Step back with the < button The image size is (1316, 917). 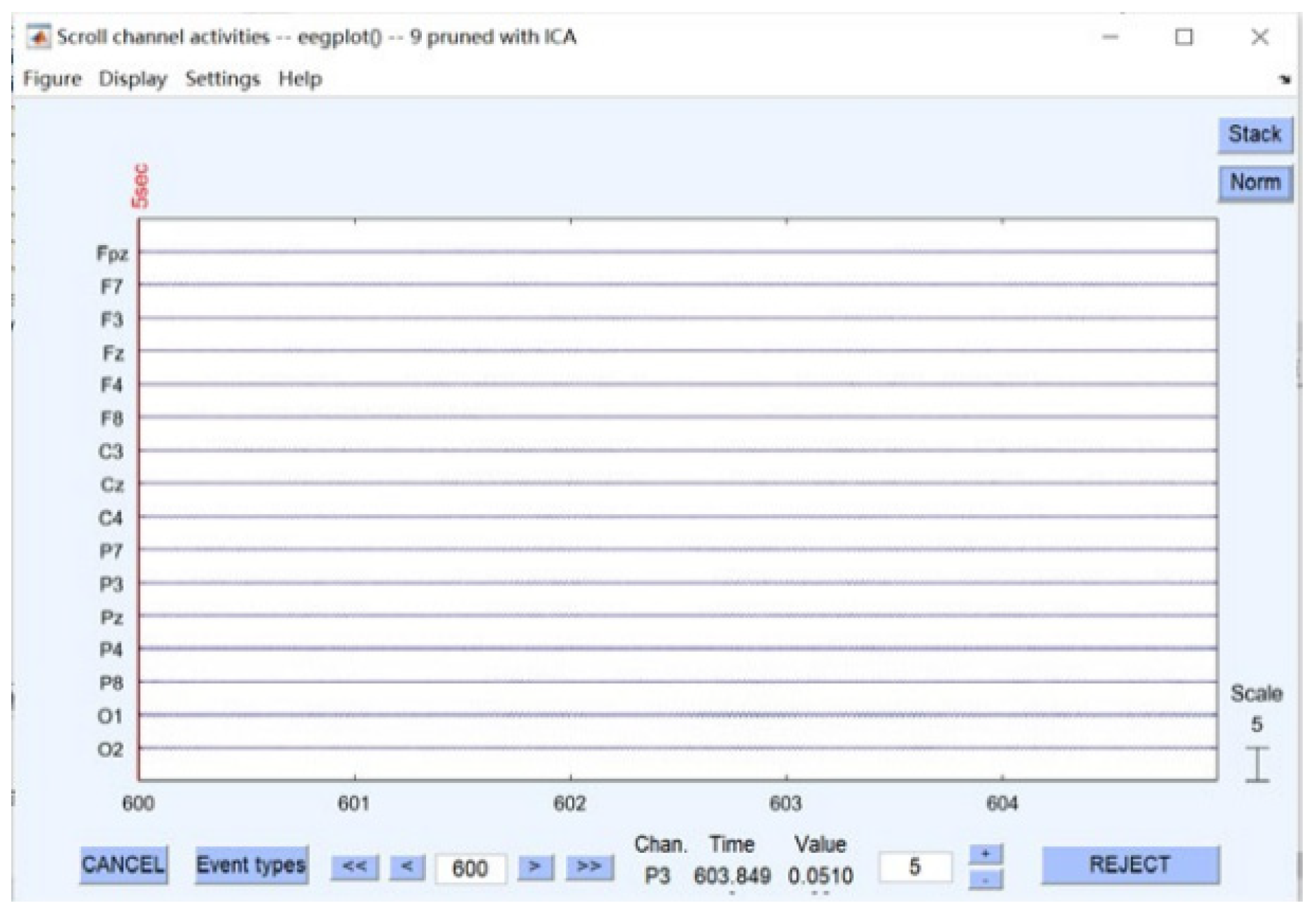coord(407,867)
